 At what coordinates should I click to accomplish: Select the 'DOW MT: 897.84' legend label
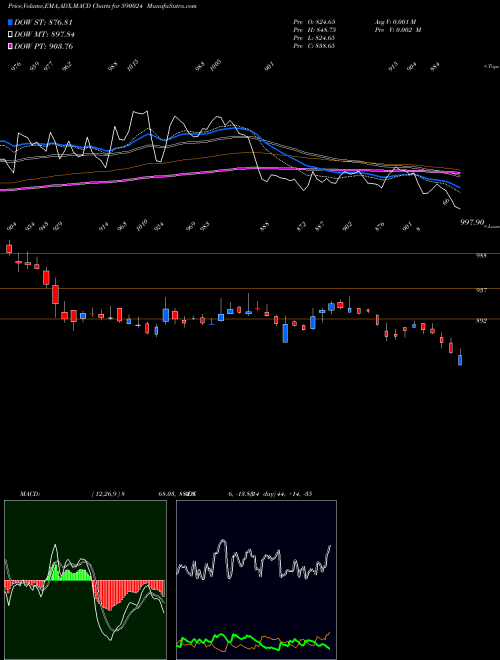[x=45, y=34]
